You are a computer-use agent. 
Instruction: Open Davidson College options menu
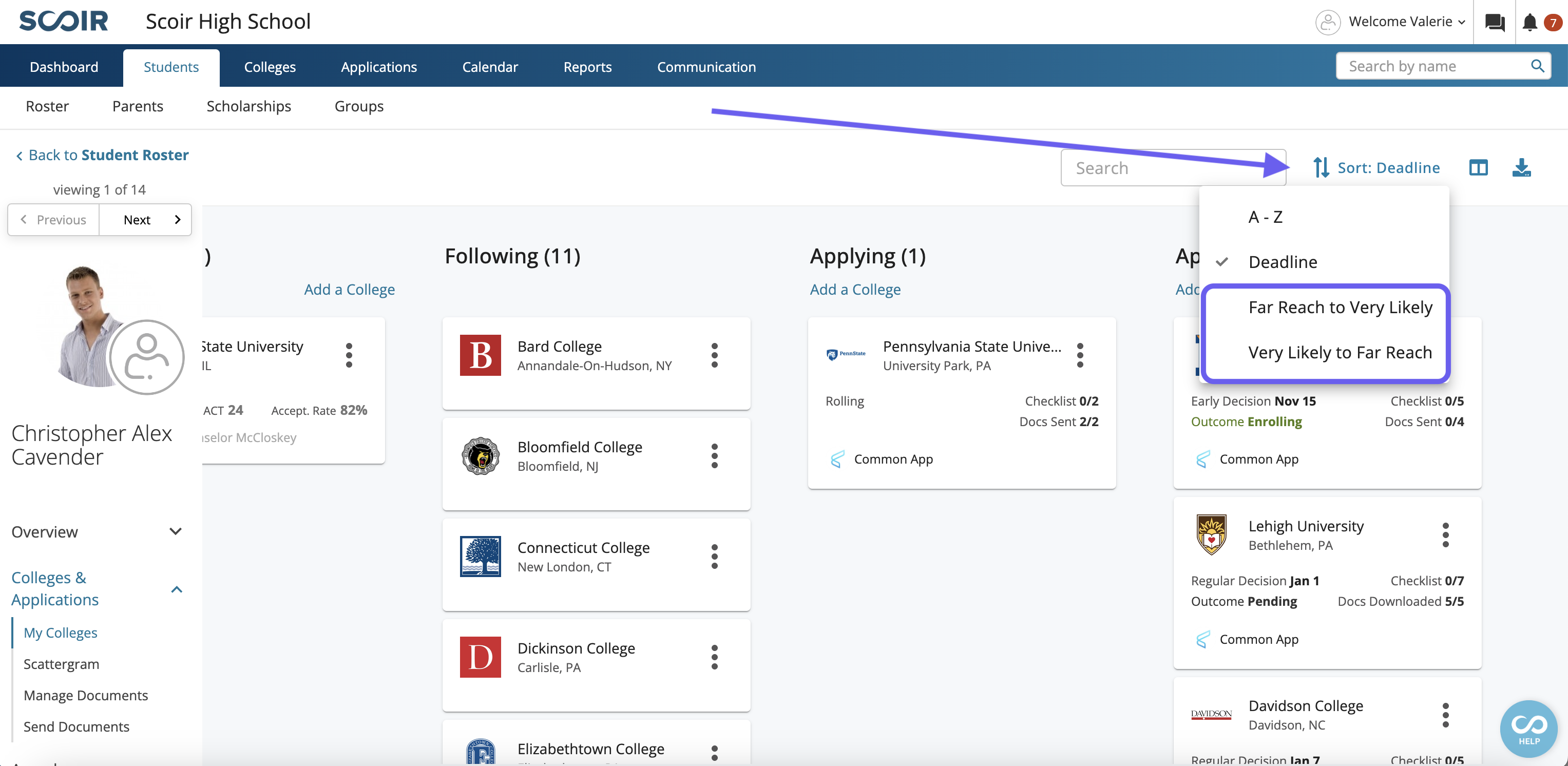(x=1445, y=715)
